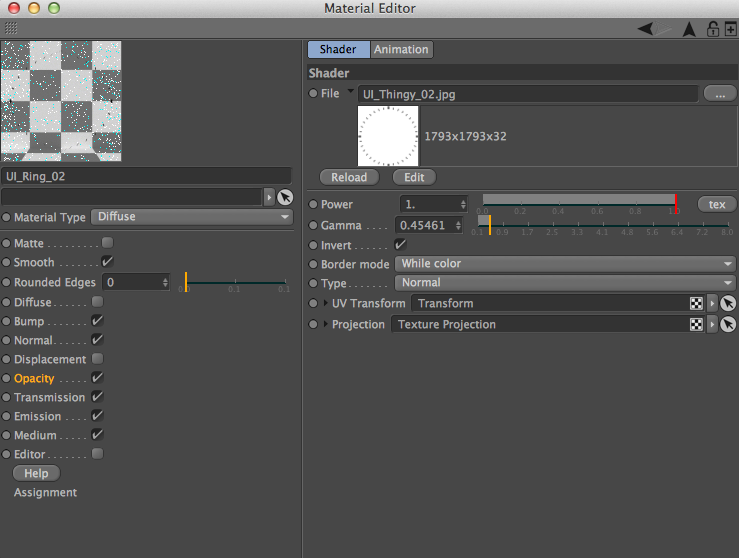Screen dimensions: 739x558
Task: Select the Bump channel label
Action: point(29,321)
